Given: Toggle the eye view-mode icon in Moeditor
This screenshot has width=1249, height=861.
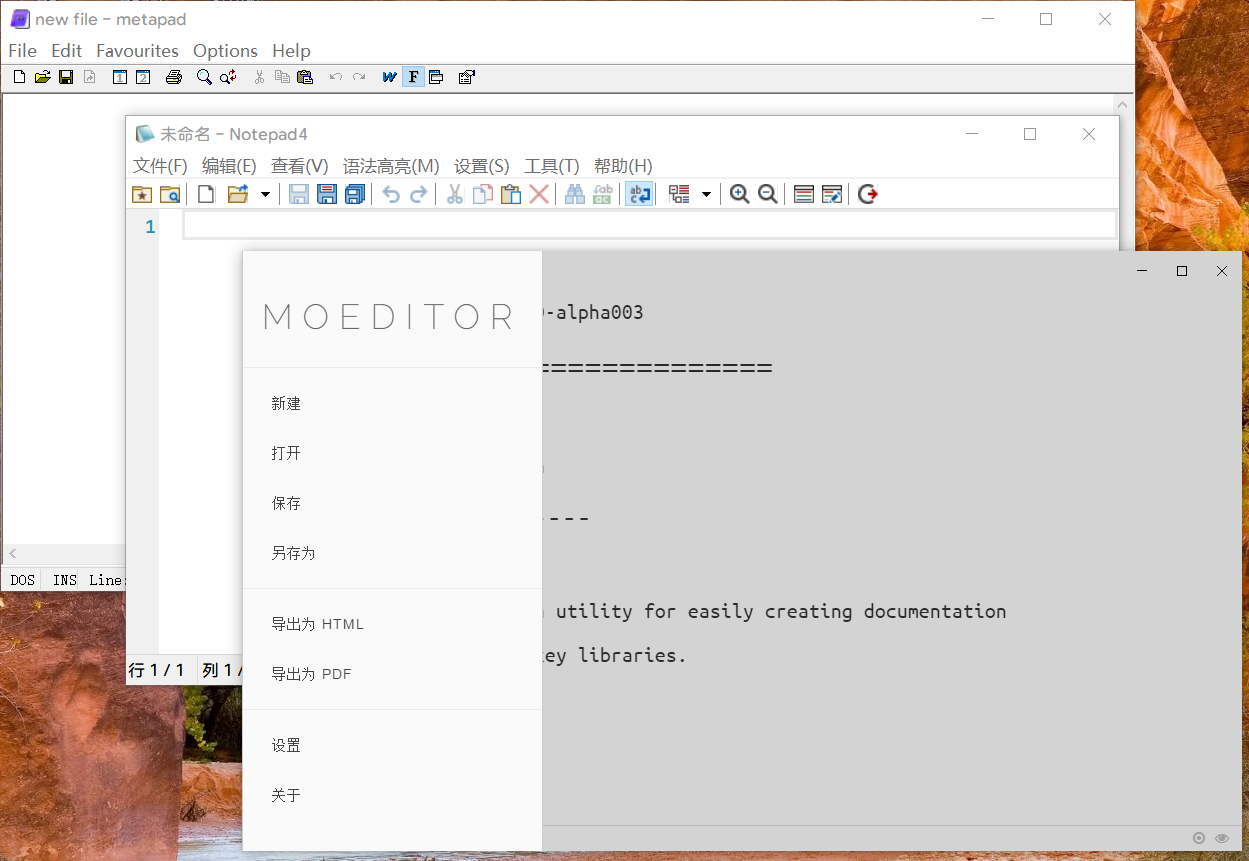Looking at the screenshot, I should point(1222,838).
